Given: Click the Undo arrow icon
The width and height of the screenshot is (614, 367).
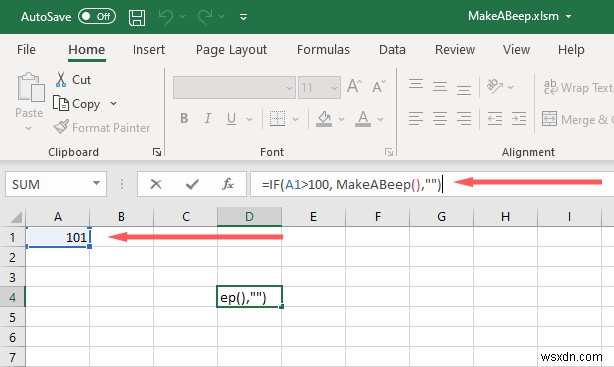Looking at the screenshot, I should tap(166, 17).
